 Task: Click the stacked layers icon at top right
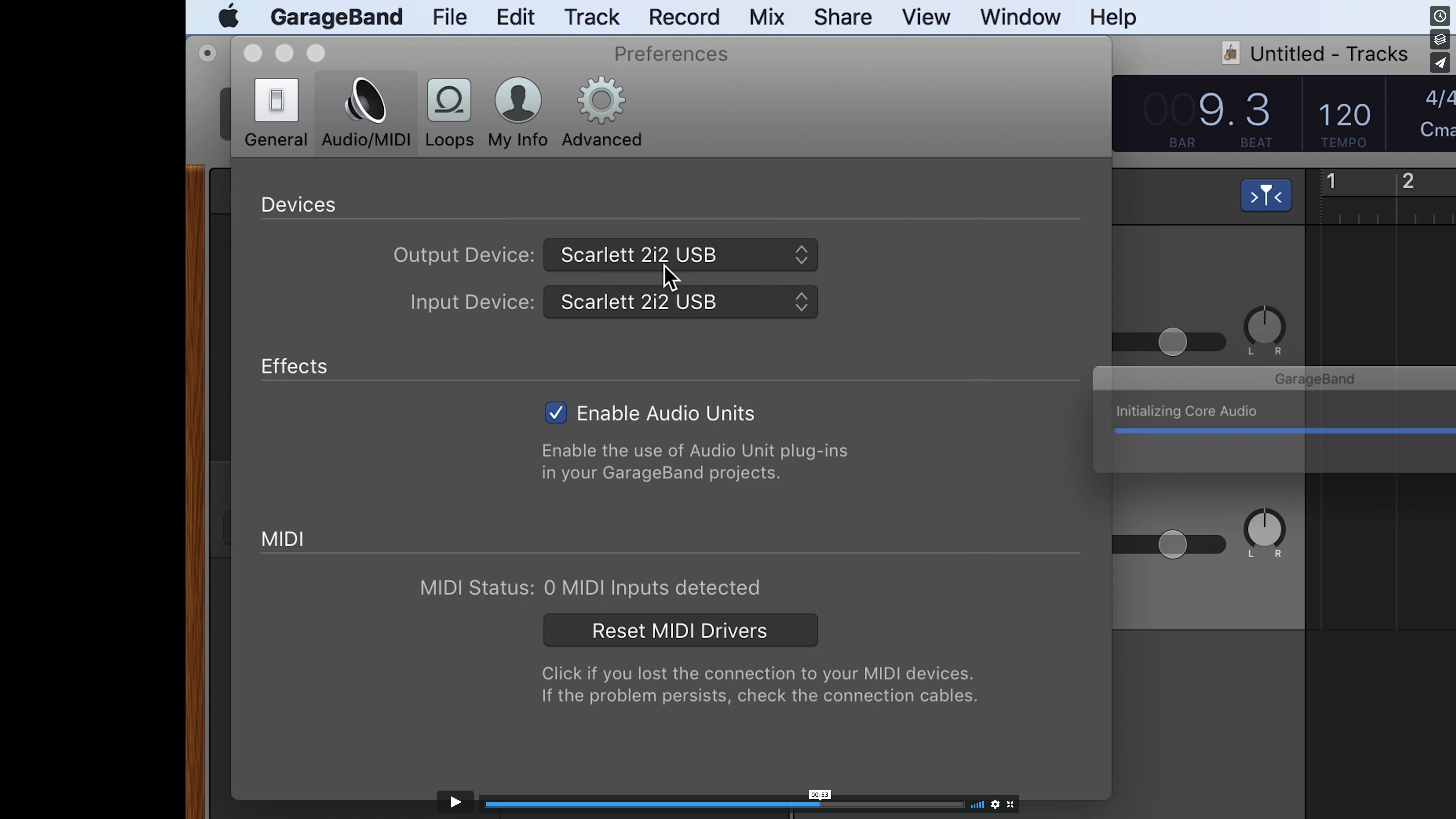[x=1440, y=40]
